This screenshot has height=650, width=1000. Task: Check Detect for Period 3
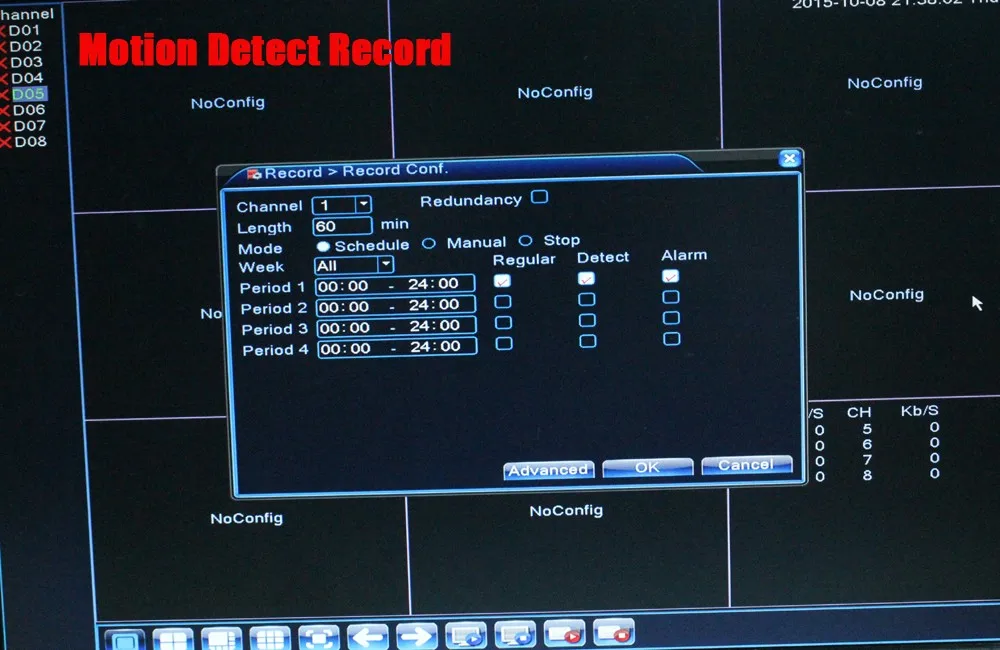click(587, 320)
